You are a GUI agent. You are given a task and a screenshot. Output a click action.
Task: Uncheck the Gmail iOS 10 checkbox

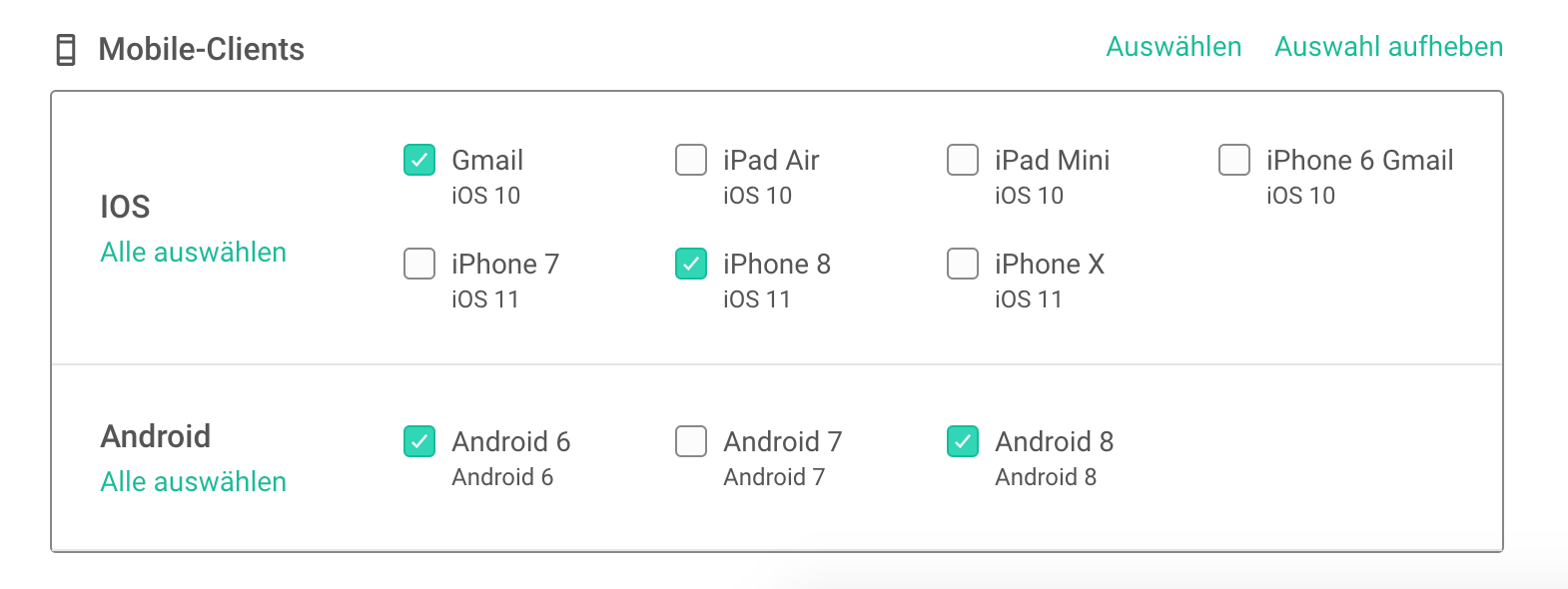tap(419, 160)
